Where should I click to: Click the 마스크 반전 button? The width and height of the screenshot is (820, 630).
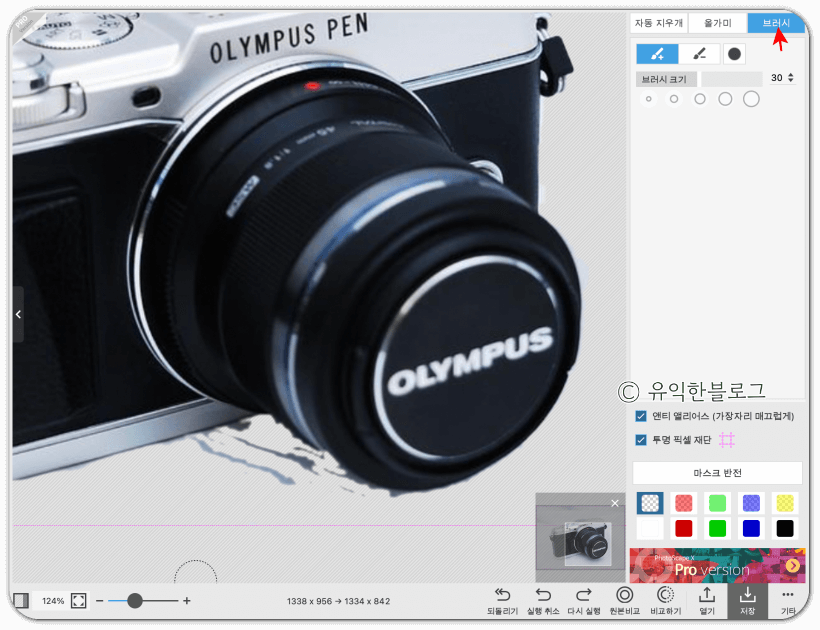[718, 473]
